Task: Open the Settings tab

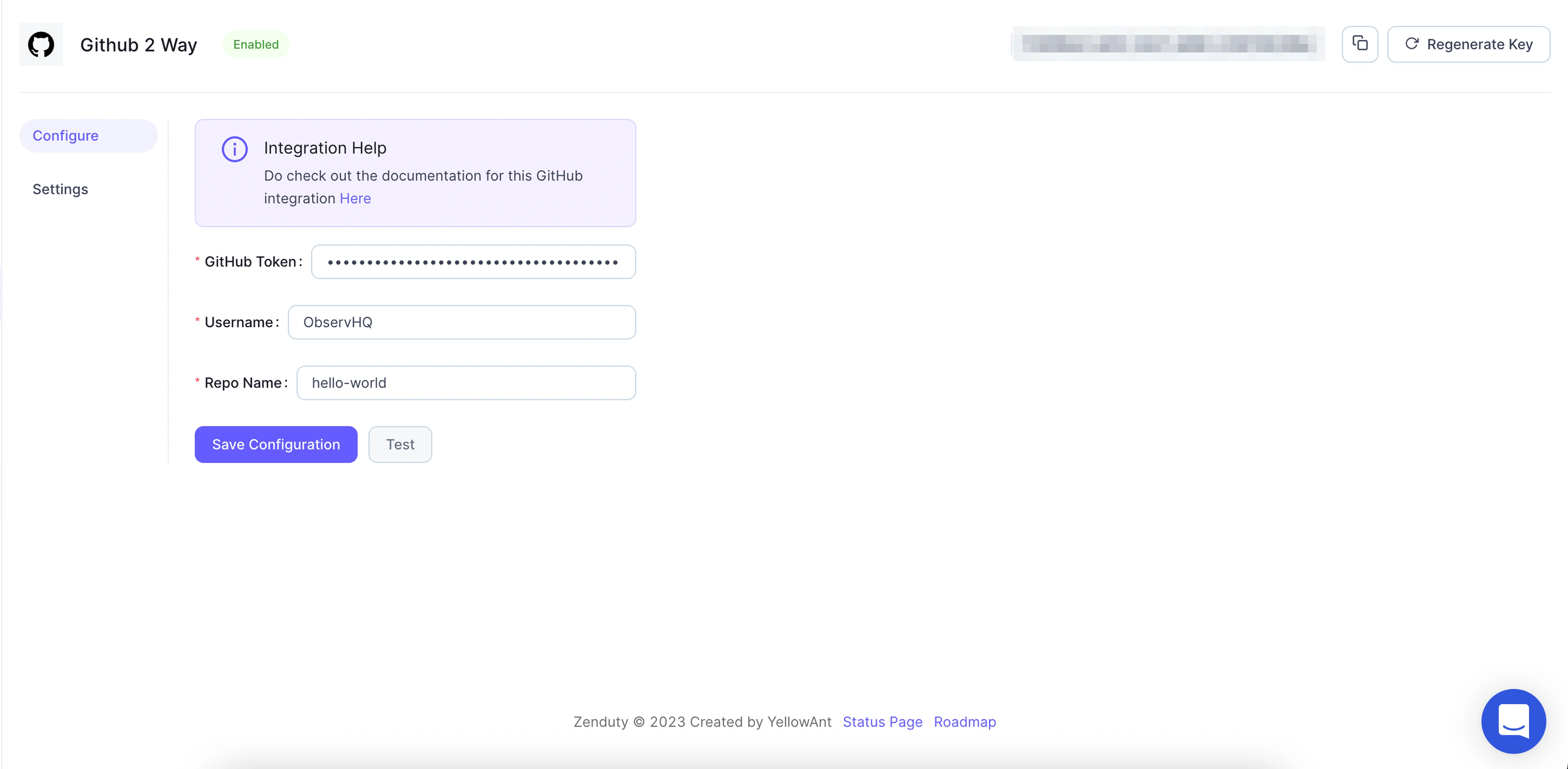Action: point(60,189)
